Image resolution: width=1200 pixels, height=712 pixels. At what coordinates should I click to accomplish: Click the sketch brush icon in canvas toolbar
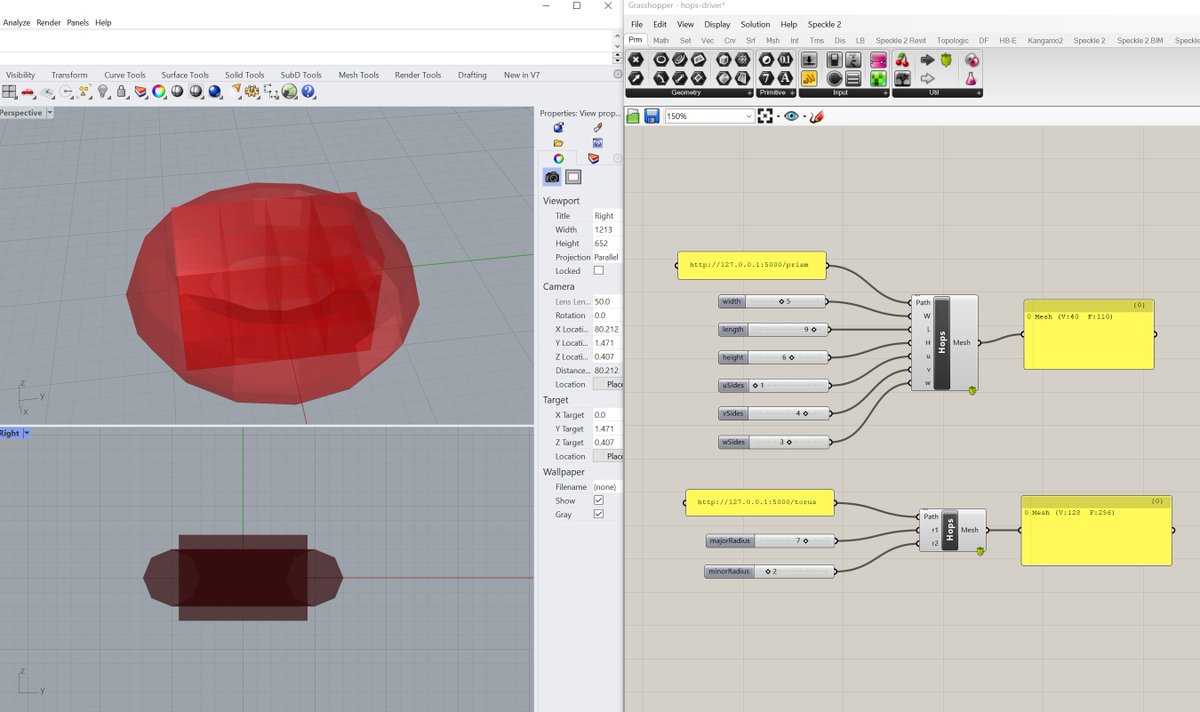point(817,116)
